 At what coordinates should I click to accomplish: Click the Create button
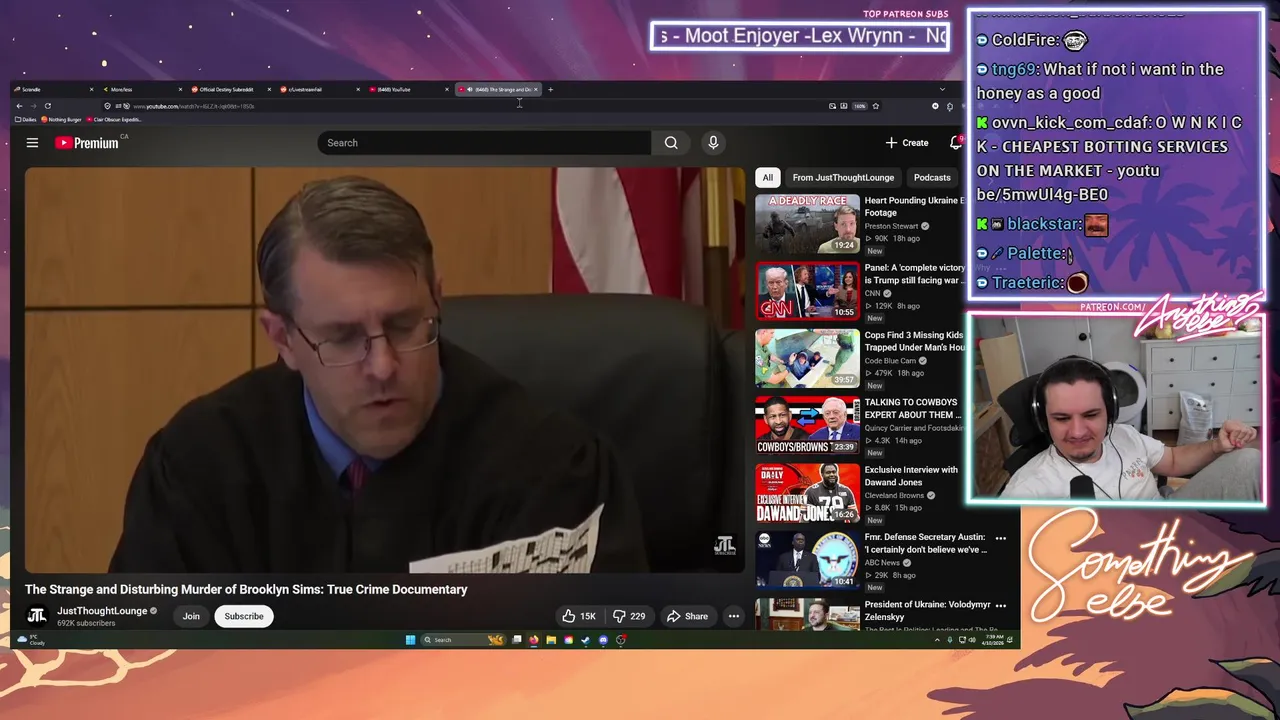tap(907, 143)
